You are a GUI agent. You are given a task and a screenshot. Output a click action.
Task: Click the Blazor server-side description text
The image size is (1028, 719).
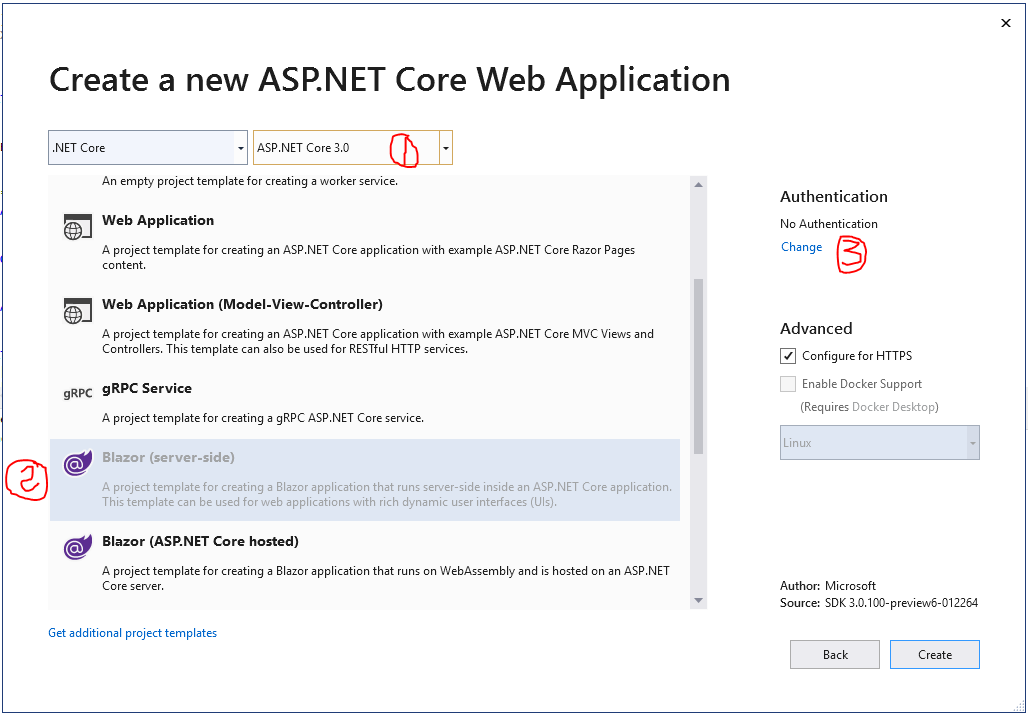tap(387, 494)
